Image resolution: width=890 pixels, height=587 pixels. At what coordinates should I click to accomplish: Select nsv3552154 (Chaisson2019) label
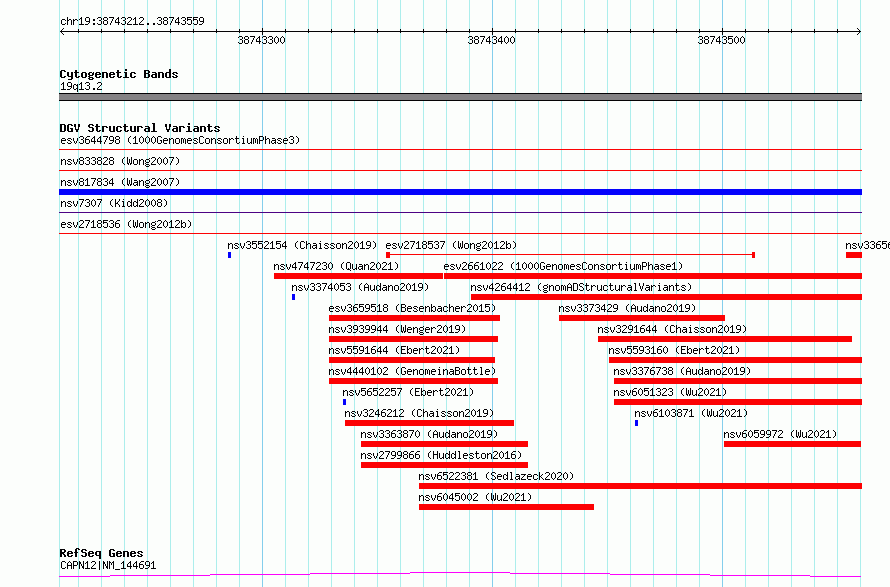[x=302, y=245]
